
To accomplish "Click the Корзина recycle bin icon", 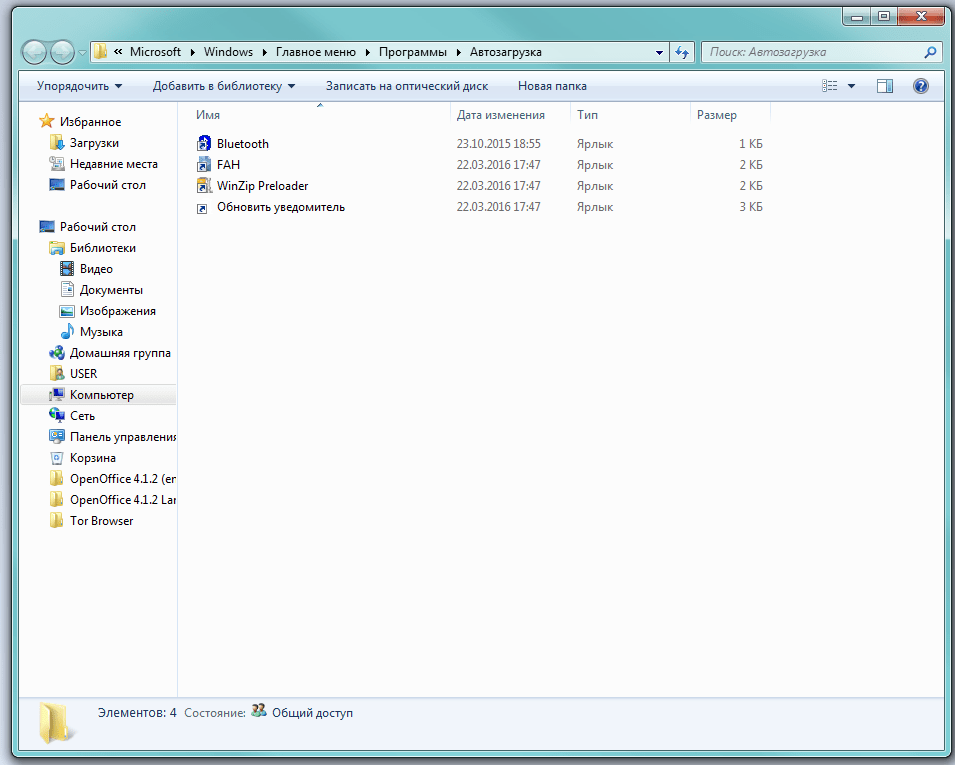I will (57, 458).
